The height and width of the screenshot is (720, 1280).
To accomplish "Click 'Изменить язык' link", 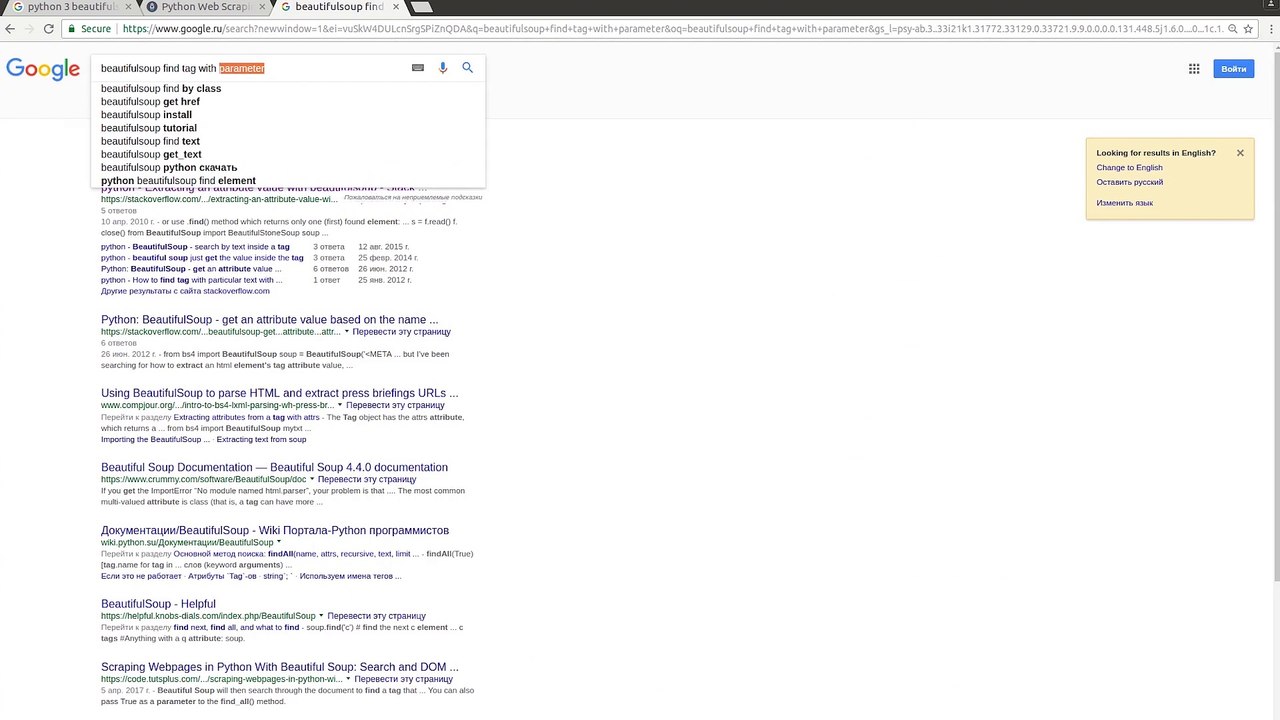I will [x=1124, y=203].
